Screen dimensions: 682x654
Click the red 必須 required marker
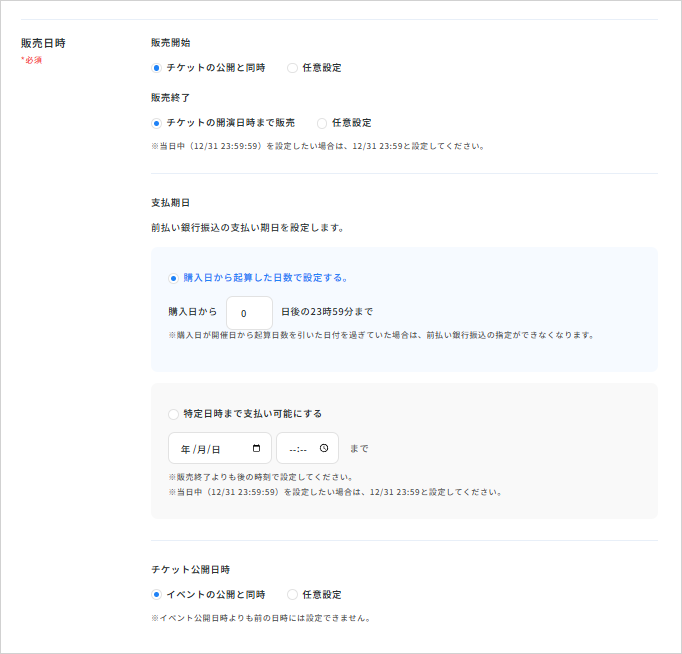32,61
